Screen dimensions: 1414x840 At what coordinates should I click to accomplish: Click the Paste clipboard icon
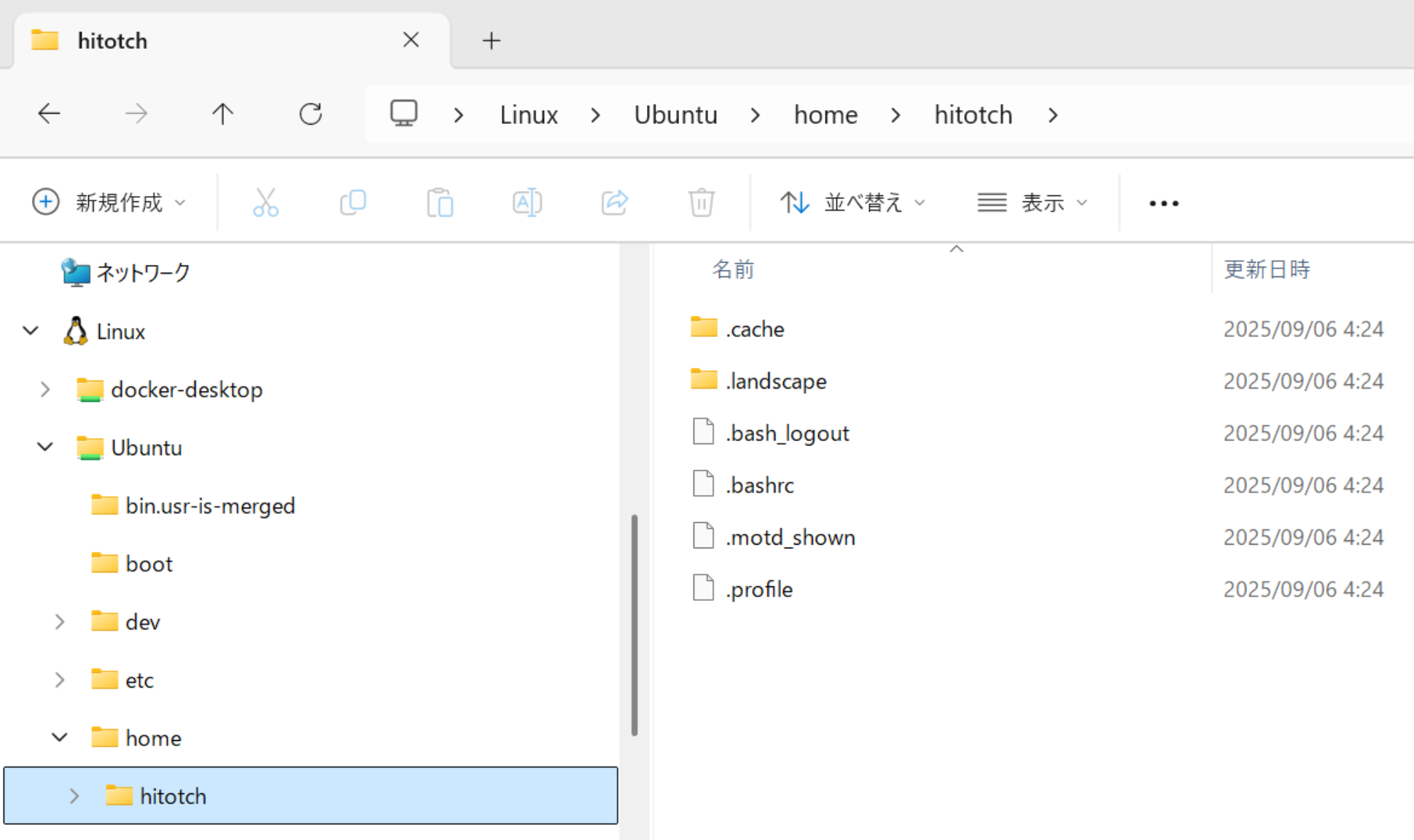(440, 202)
